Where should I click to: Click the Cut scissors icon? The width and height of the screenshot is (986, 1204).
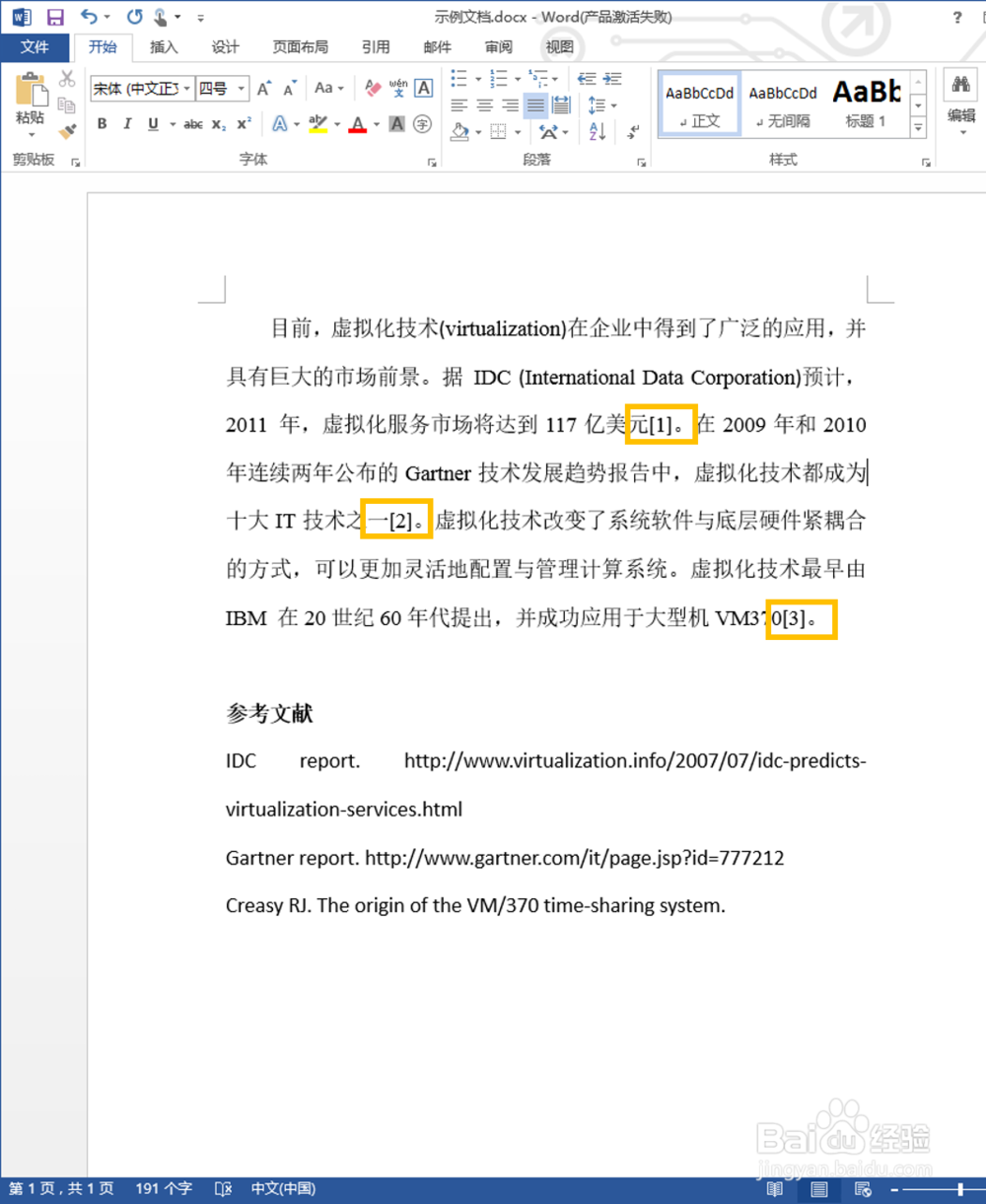(x=67, y=79)
